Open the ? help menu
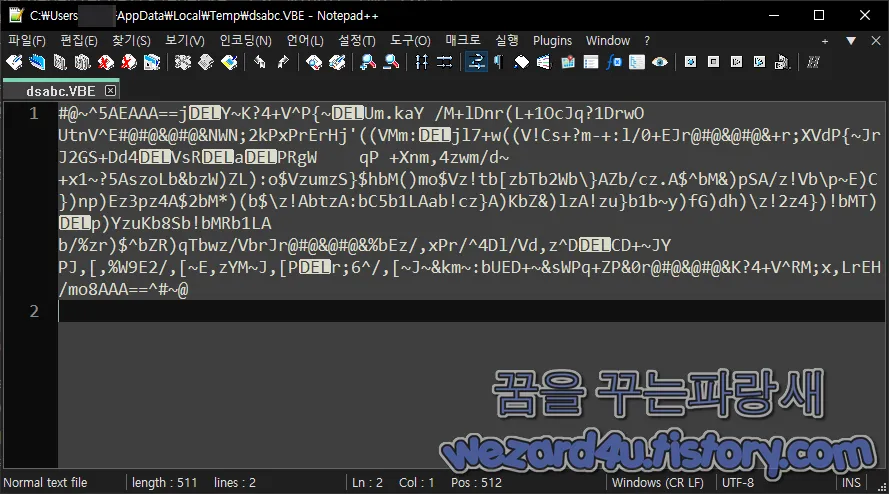The image size is (889, 494). tap(647, 41)
